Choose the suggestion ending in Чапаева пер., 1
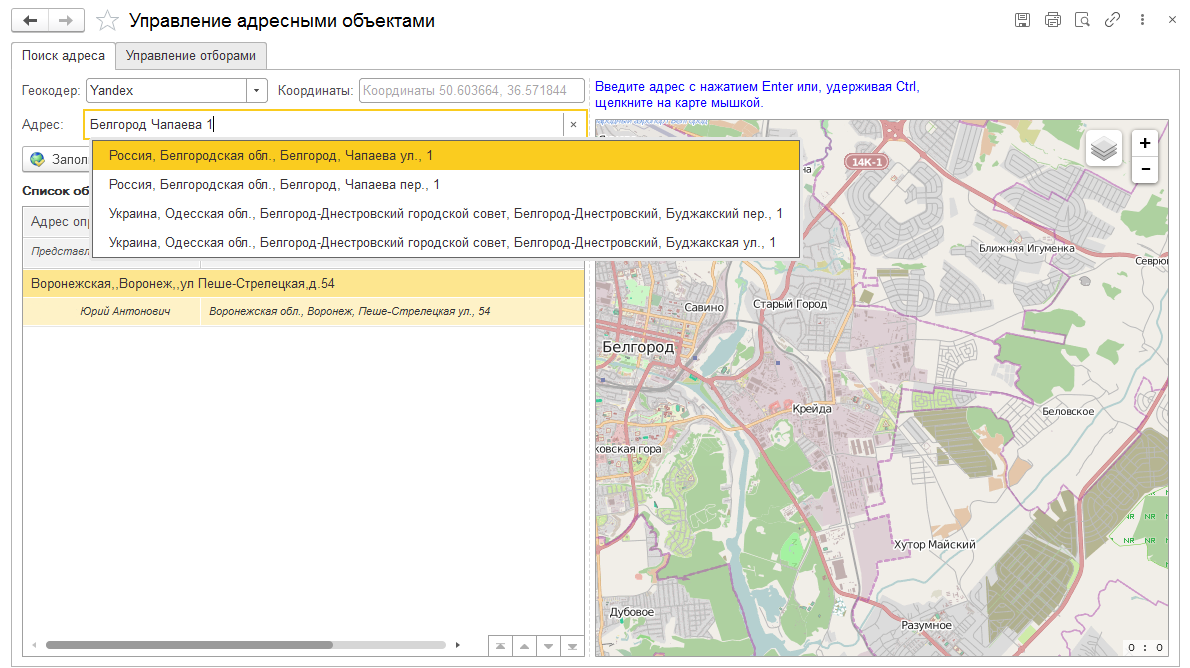This screenshot has width=1190, height=668. [x=274, y=185]
